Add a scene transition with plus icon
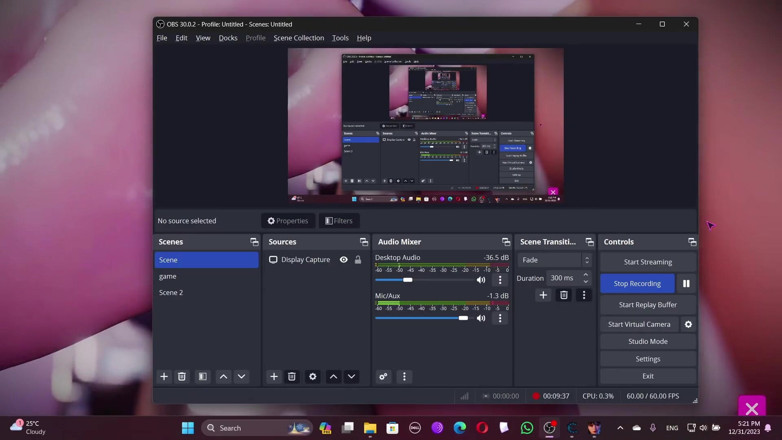 (543, 295)
